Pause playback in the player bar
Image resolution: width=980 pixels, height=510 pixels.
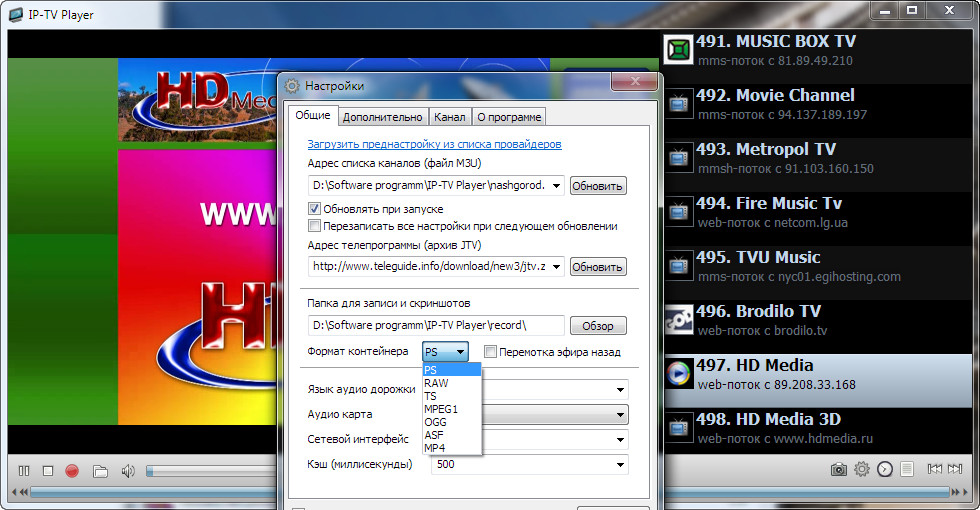pos(24,471)
